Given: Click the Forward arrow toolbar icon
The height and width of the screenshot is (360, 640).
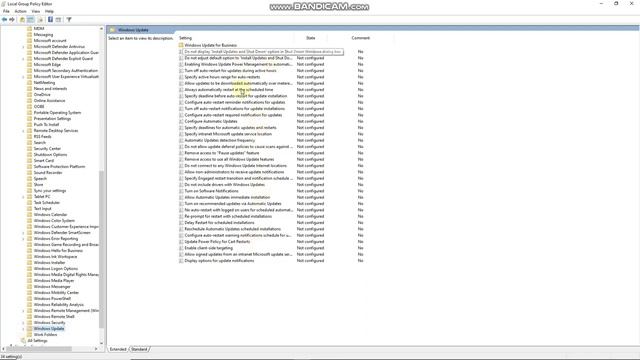Looking at the screenshot, I should tap(12, 20).
